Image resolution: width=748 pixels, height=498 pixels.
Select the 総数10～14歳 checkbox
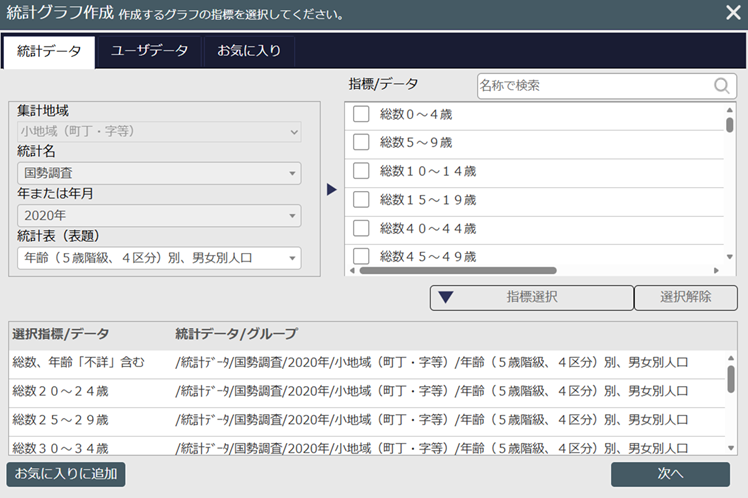361,171
